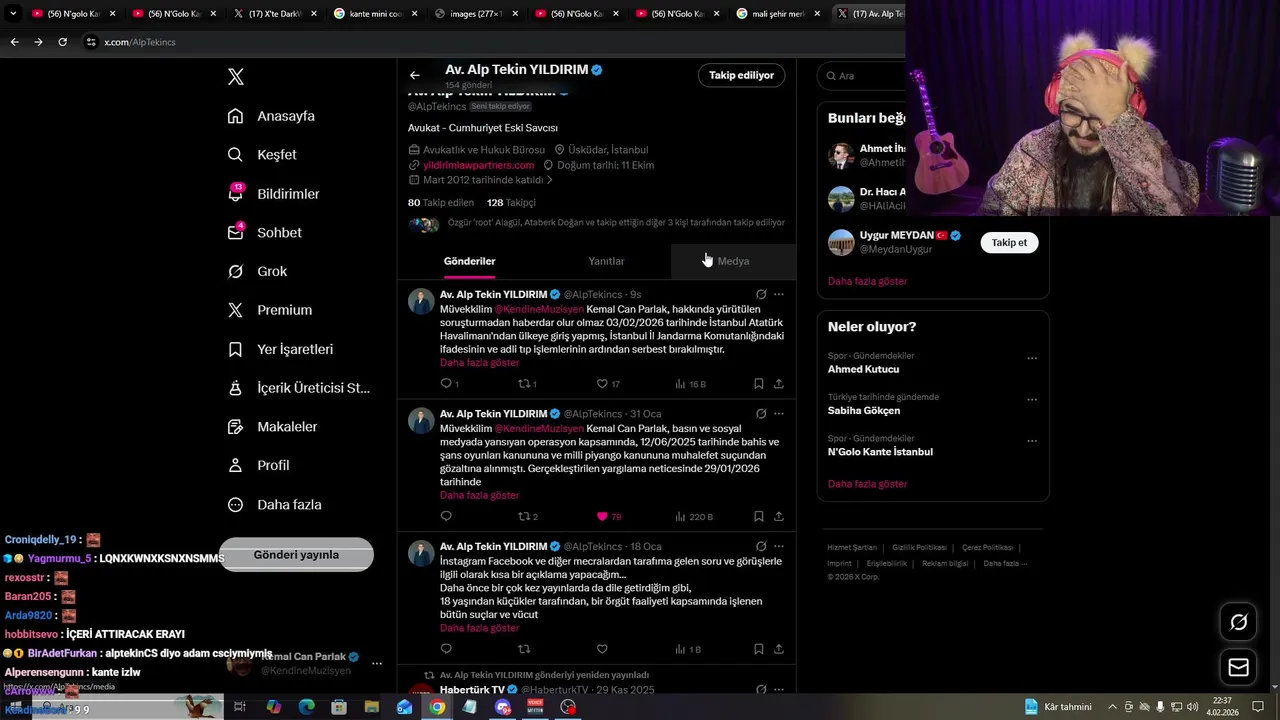This screenshot has width=1280, height=720.
Task: View 80 Takip edilen list
Action: click(x=441, y=203)
